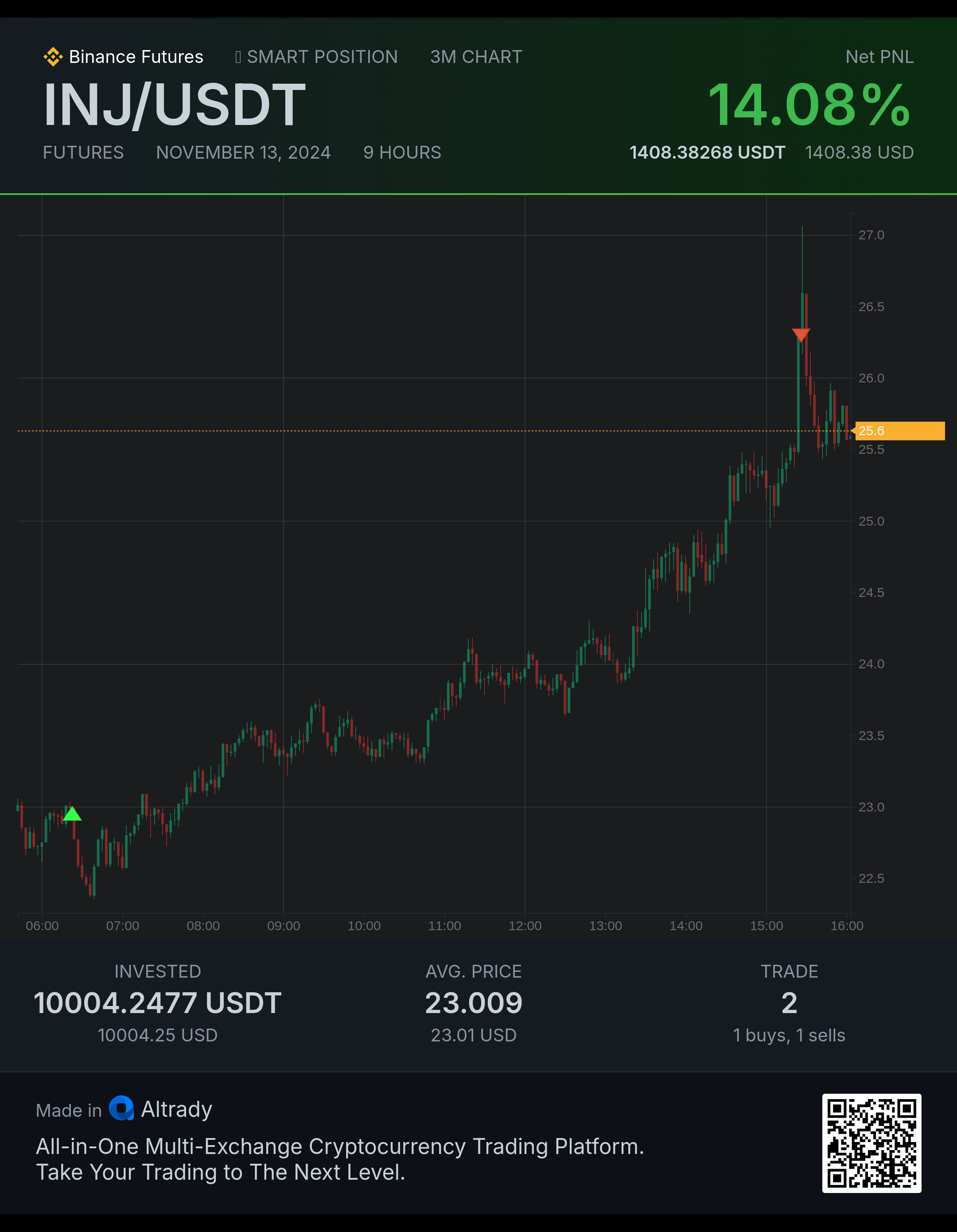Click the TRADE heading
Viewport: 957px width, 1232px height.
(x=790, y=971)
